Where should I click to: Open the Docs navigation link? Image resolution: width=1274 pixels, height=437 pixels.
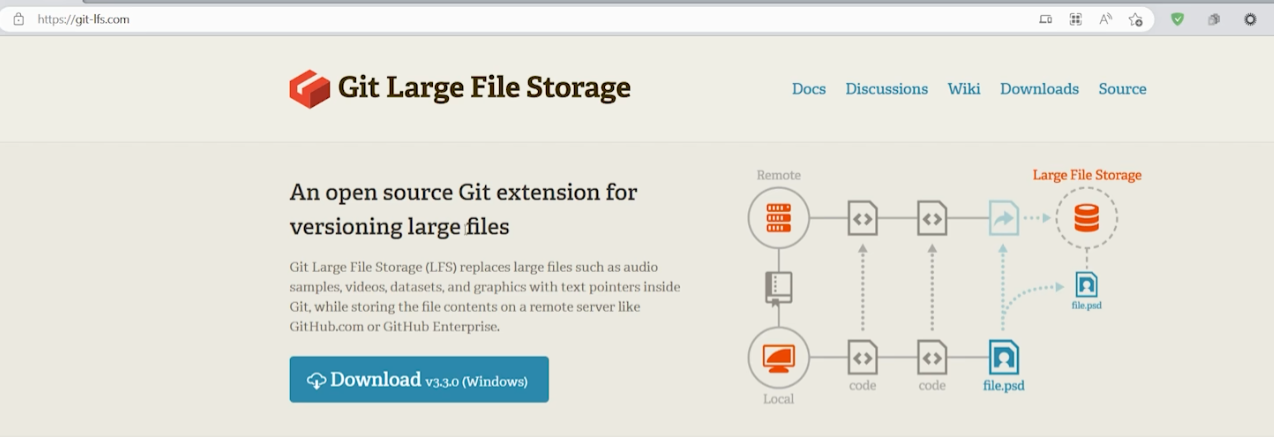pos(808,89)
